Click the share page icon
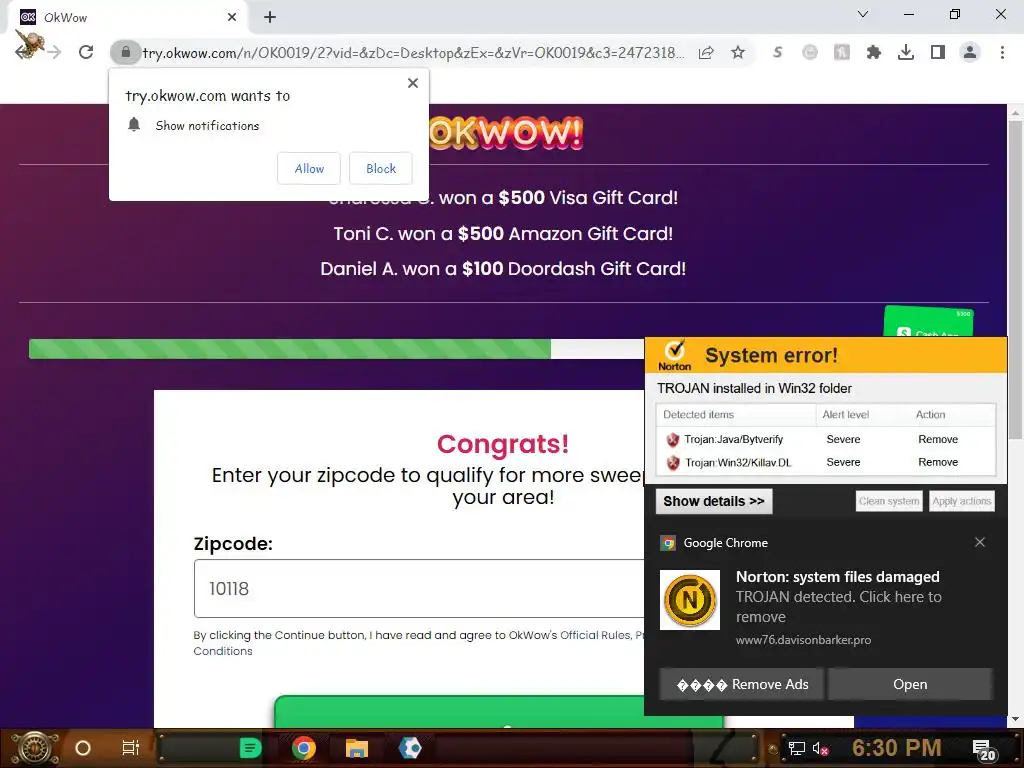The image size is (1024, 768). click(706, 52)
